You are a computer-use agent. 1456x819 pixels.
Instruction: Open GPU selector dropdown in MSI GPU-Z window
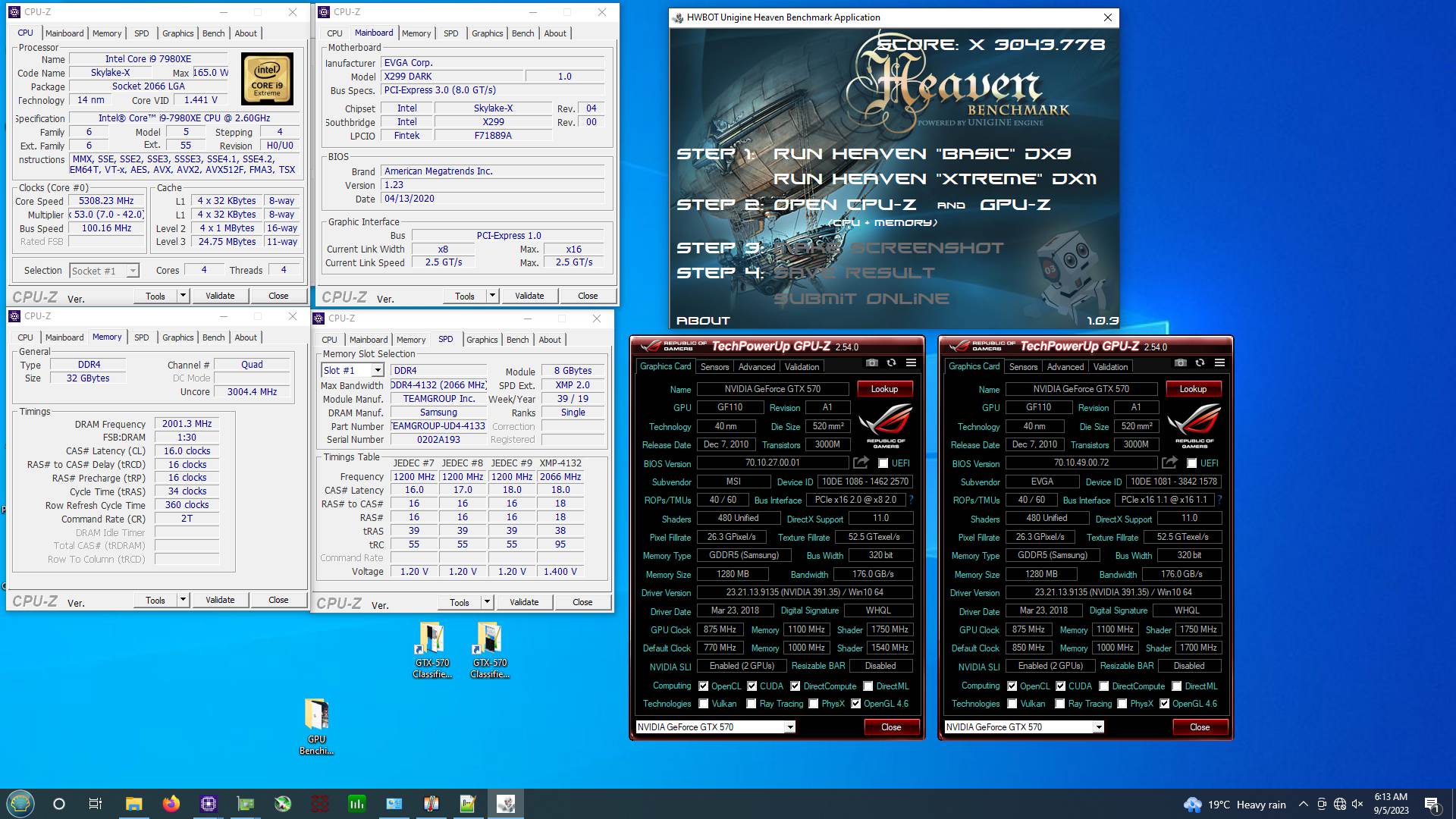(x=789, y=727)
